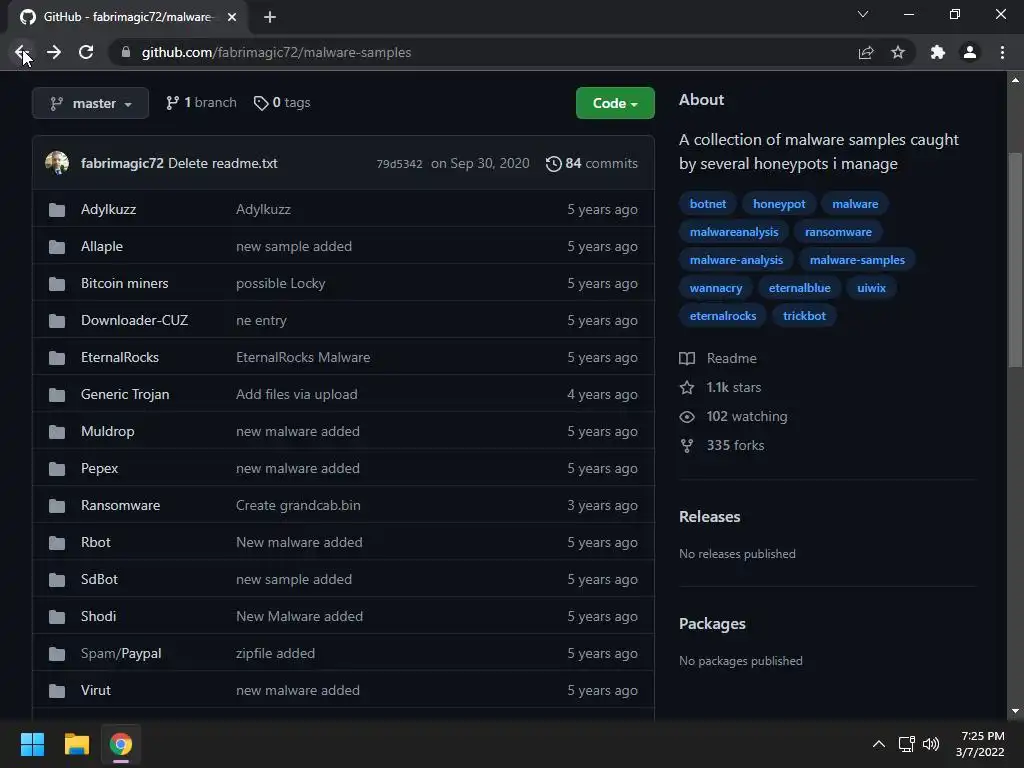Screen dimensions: 1024x768
Task: Open a new browser tab
Action: tap(270, 17)
